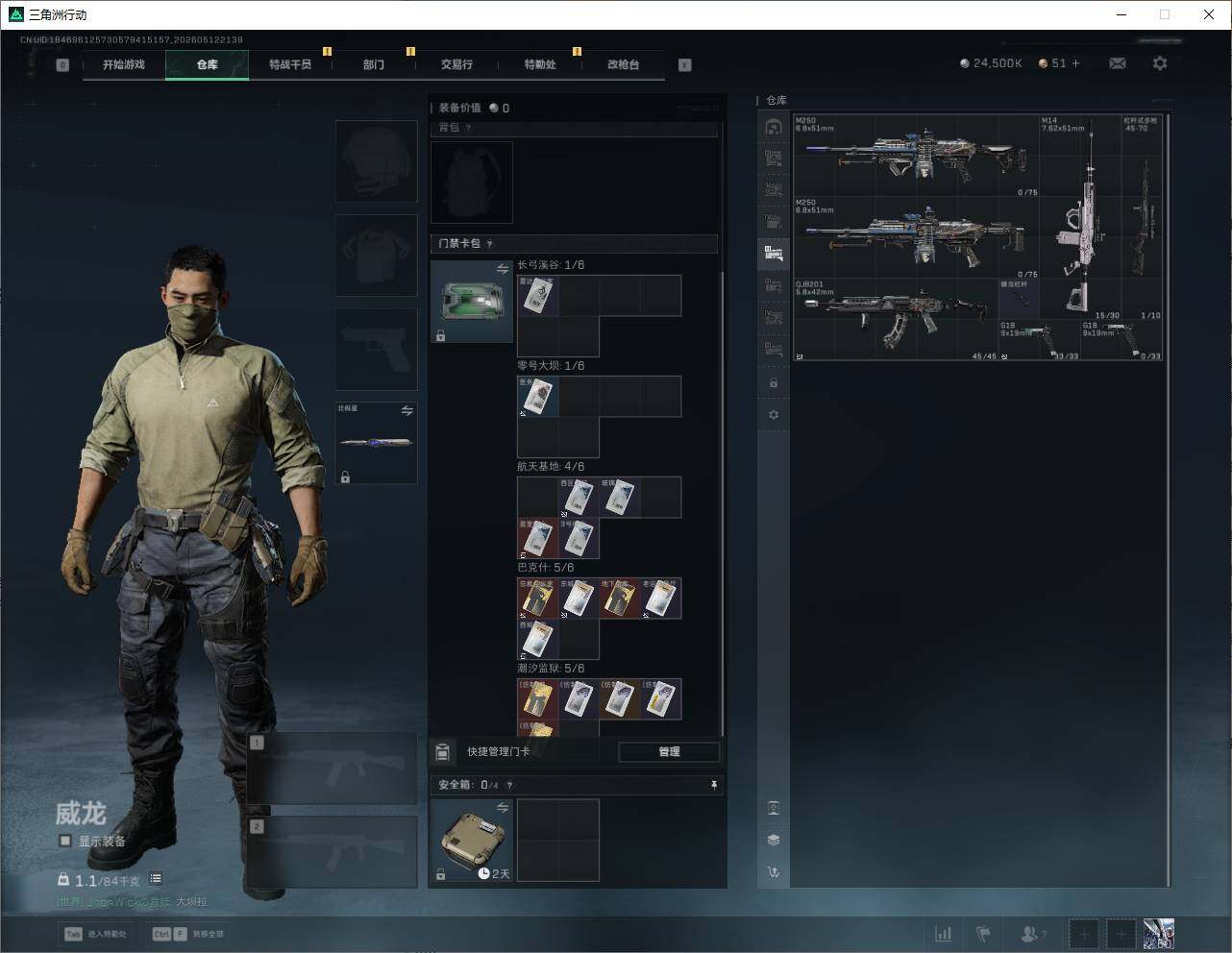Click the Ctrl F 转移全部 shortcut button

[188, 934]
